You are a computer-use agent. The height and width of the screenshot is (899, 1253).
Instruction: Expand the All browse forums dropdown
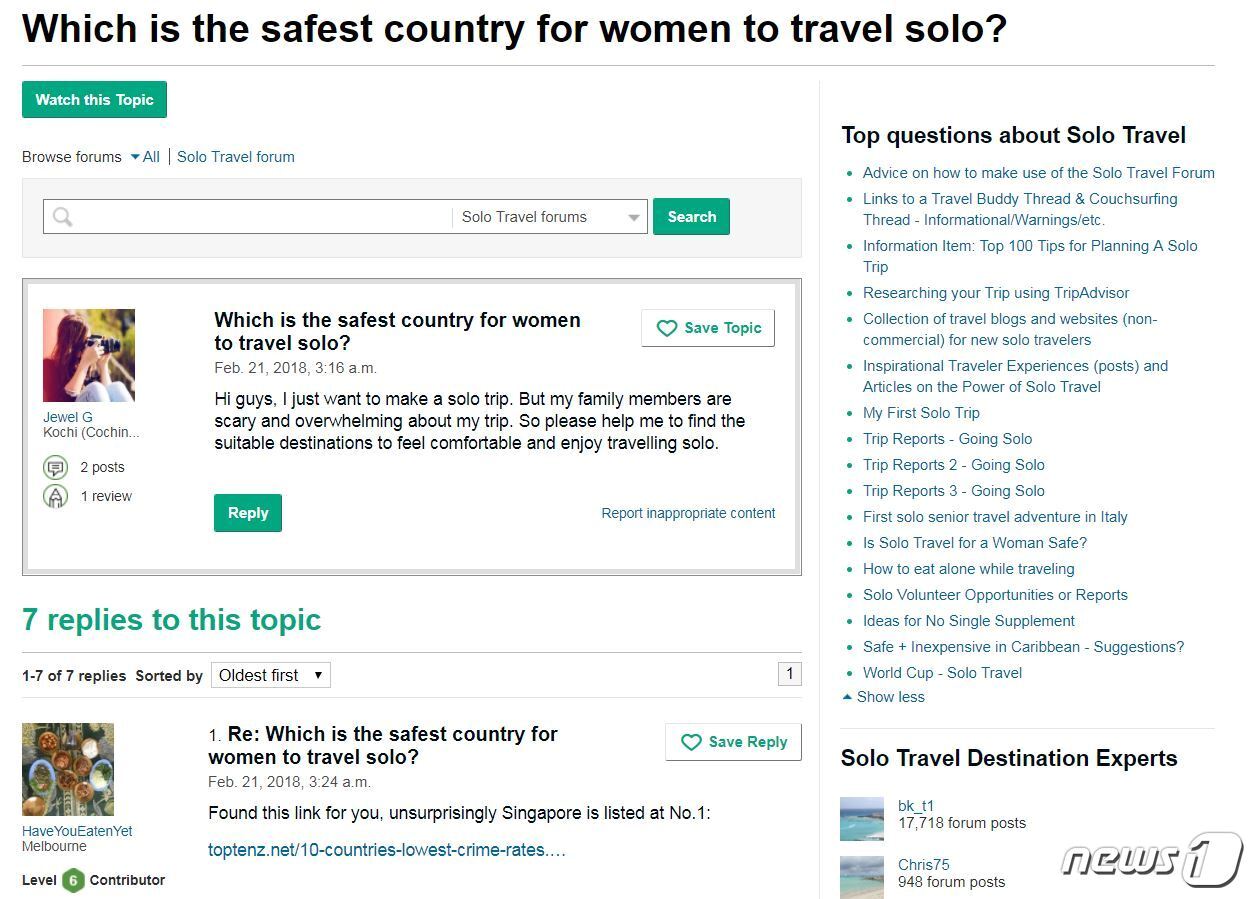click(145, 157)
